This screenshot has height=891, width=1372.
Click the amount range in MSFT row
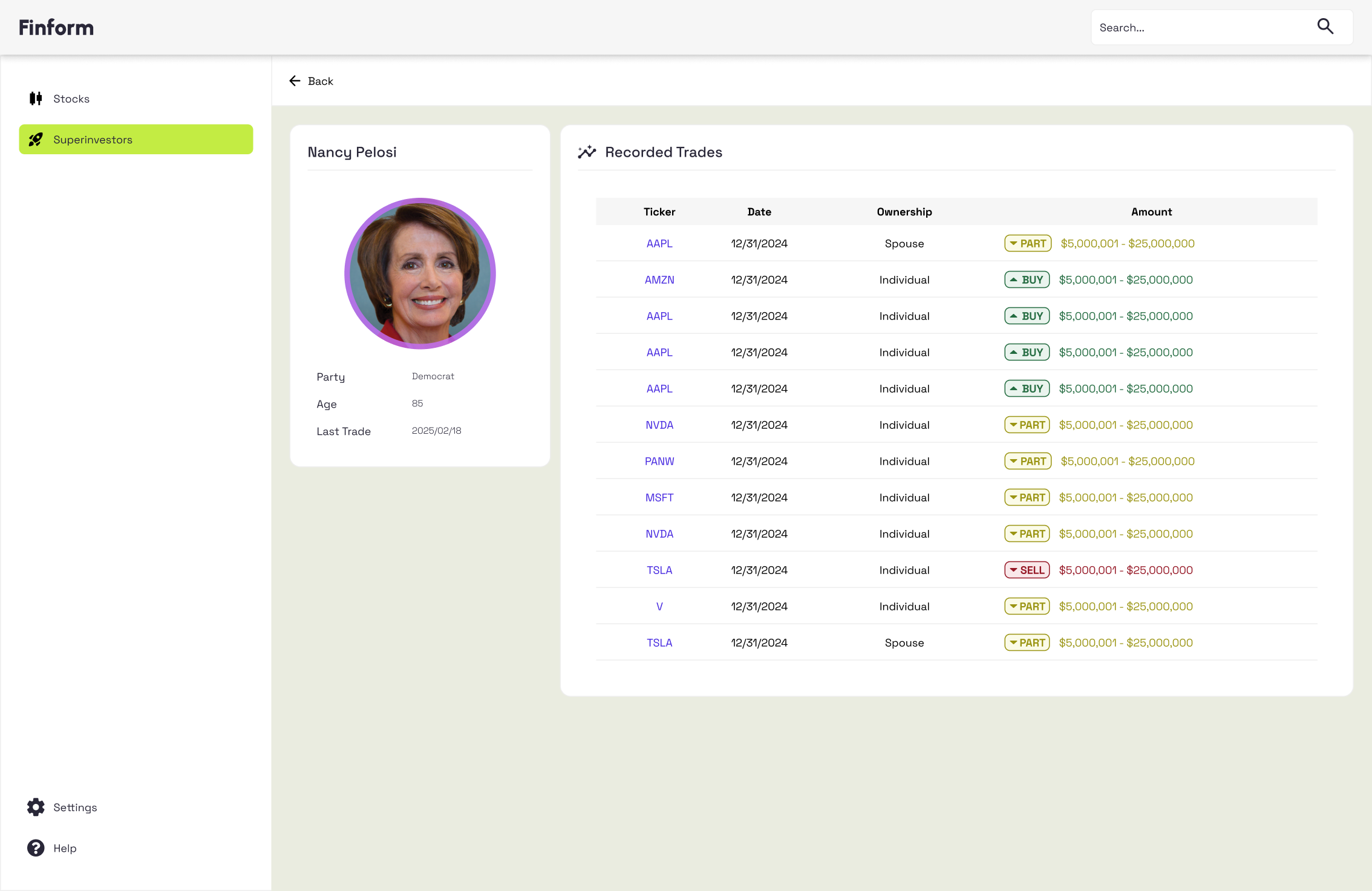coord(1126,498)
